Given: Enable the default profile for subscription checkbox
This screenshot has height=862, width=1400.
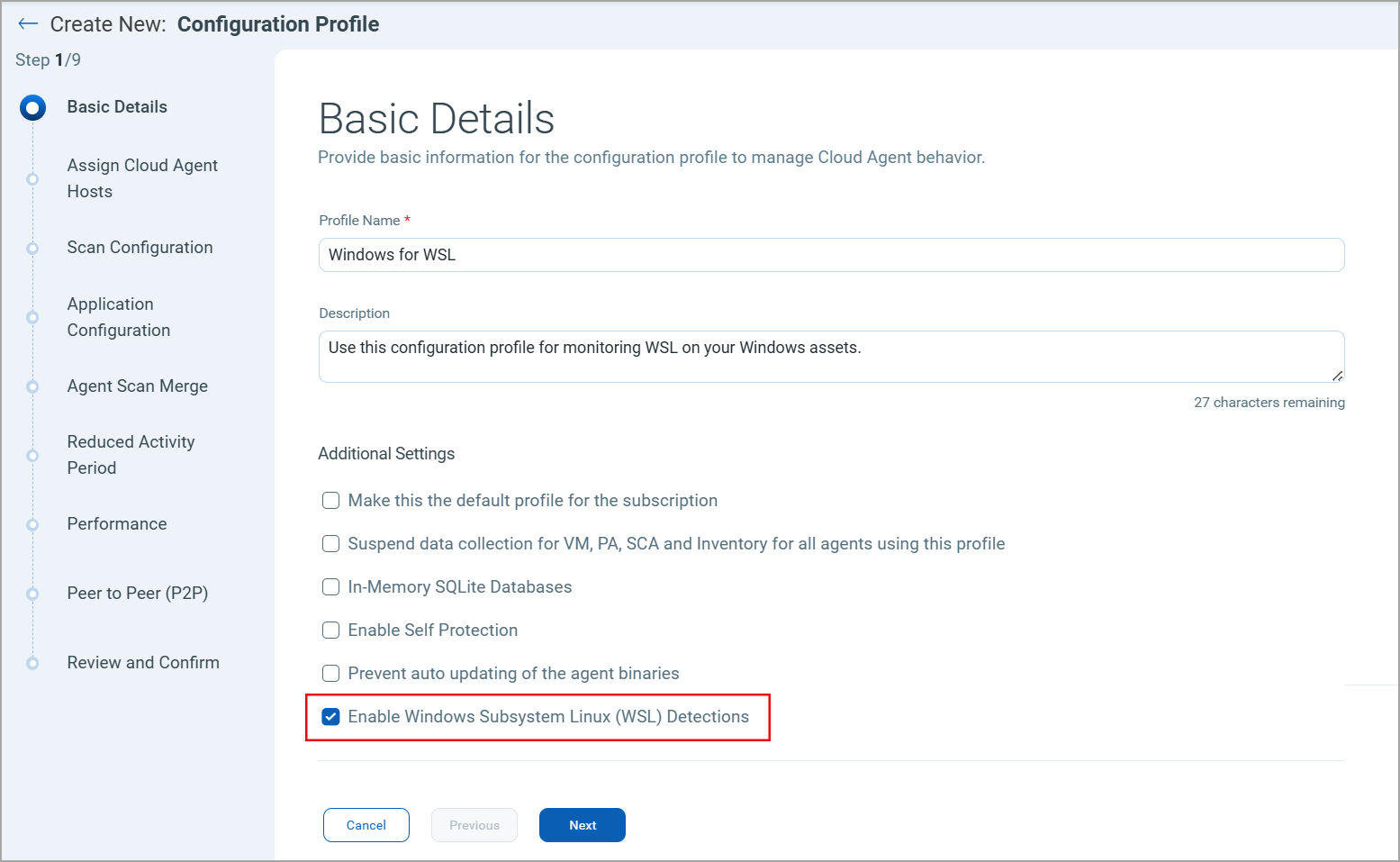Looking at the screenshot, I should tap(331, 501).
